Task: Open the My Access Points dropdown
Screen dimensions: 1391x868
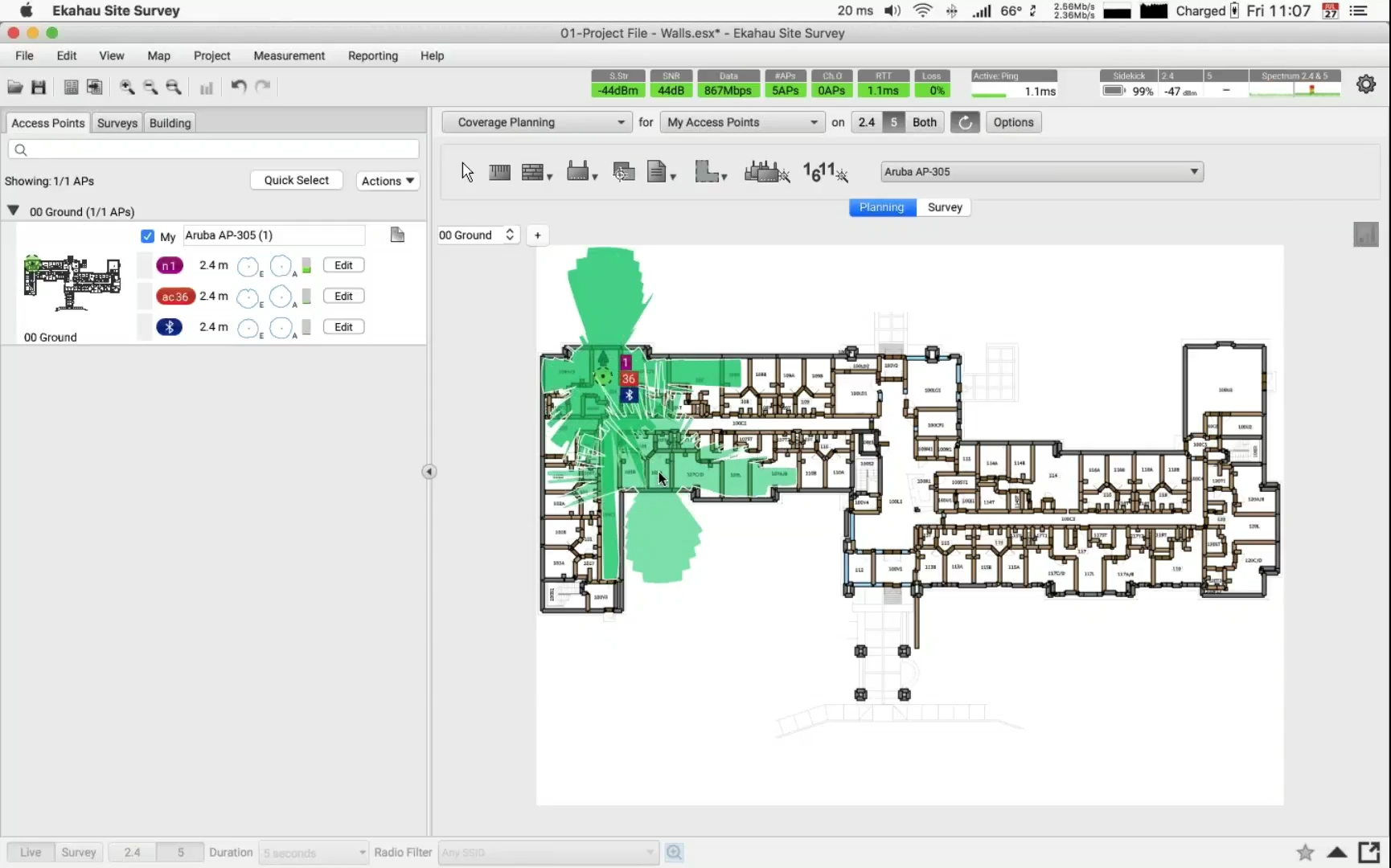Action: pyautogui.click(x=742, y=122)
